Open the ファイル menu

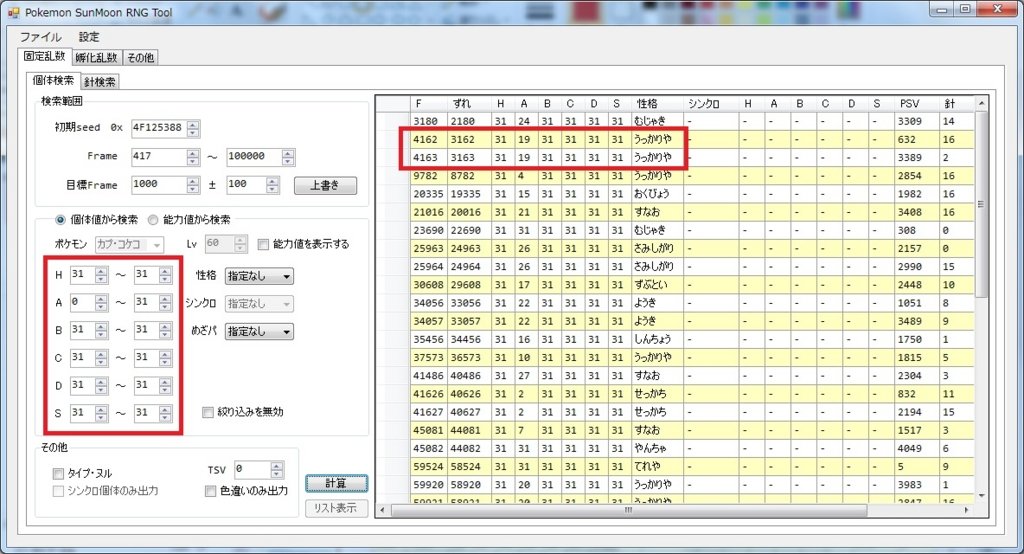click(x=40, y=37)
